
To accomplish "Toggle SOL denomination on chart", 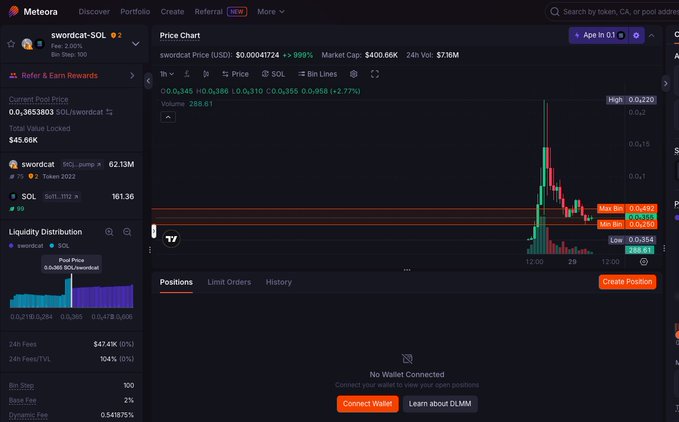I will [x=273, y=74].
